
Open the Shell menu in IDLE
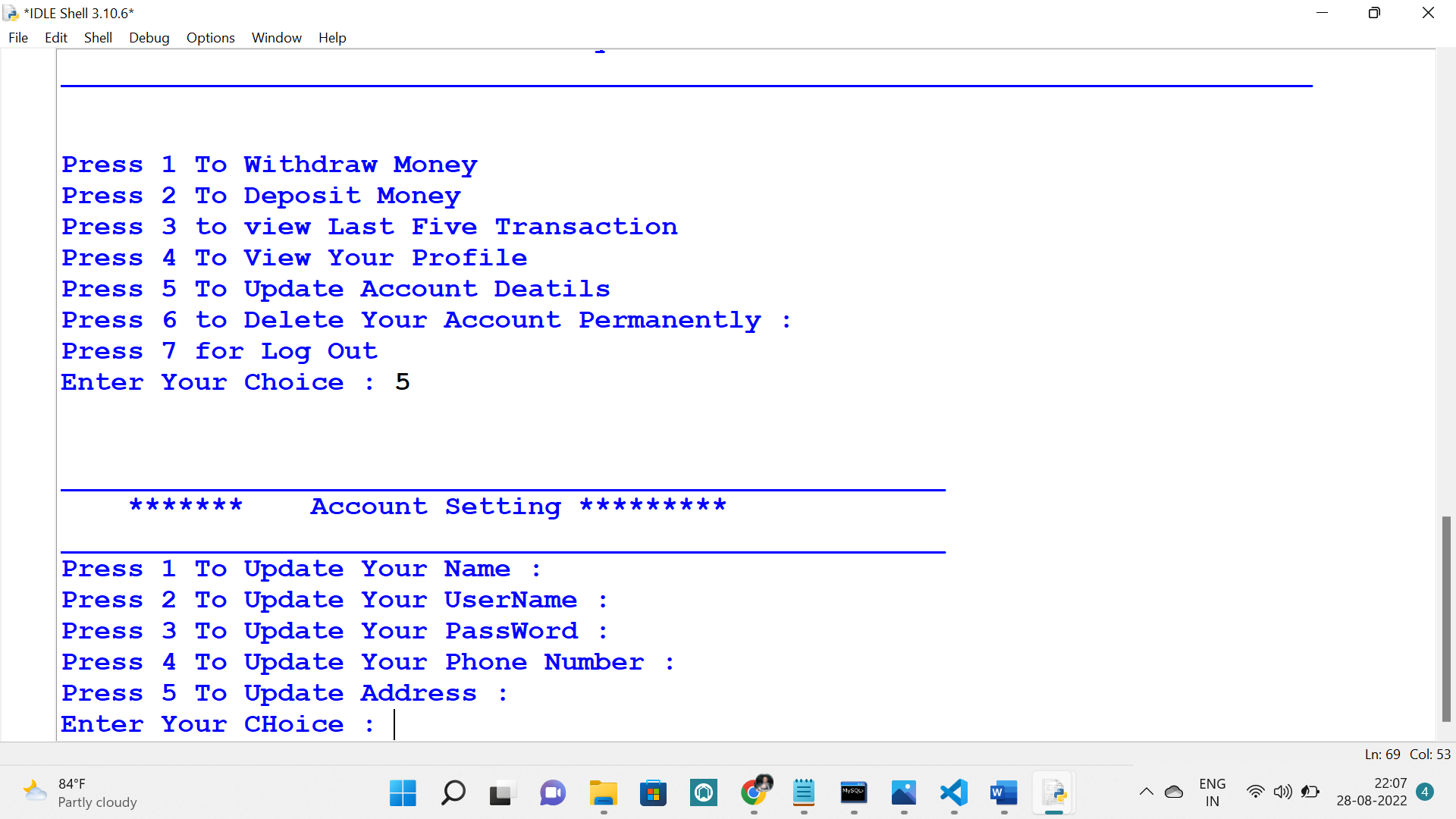click(98, 37)
